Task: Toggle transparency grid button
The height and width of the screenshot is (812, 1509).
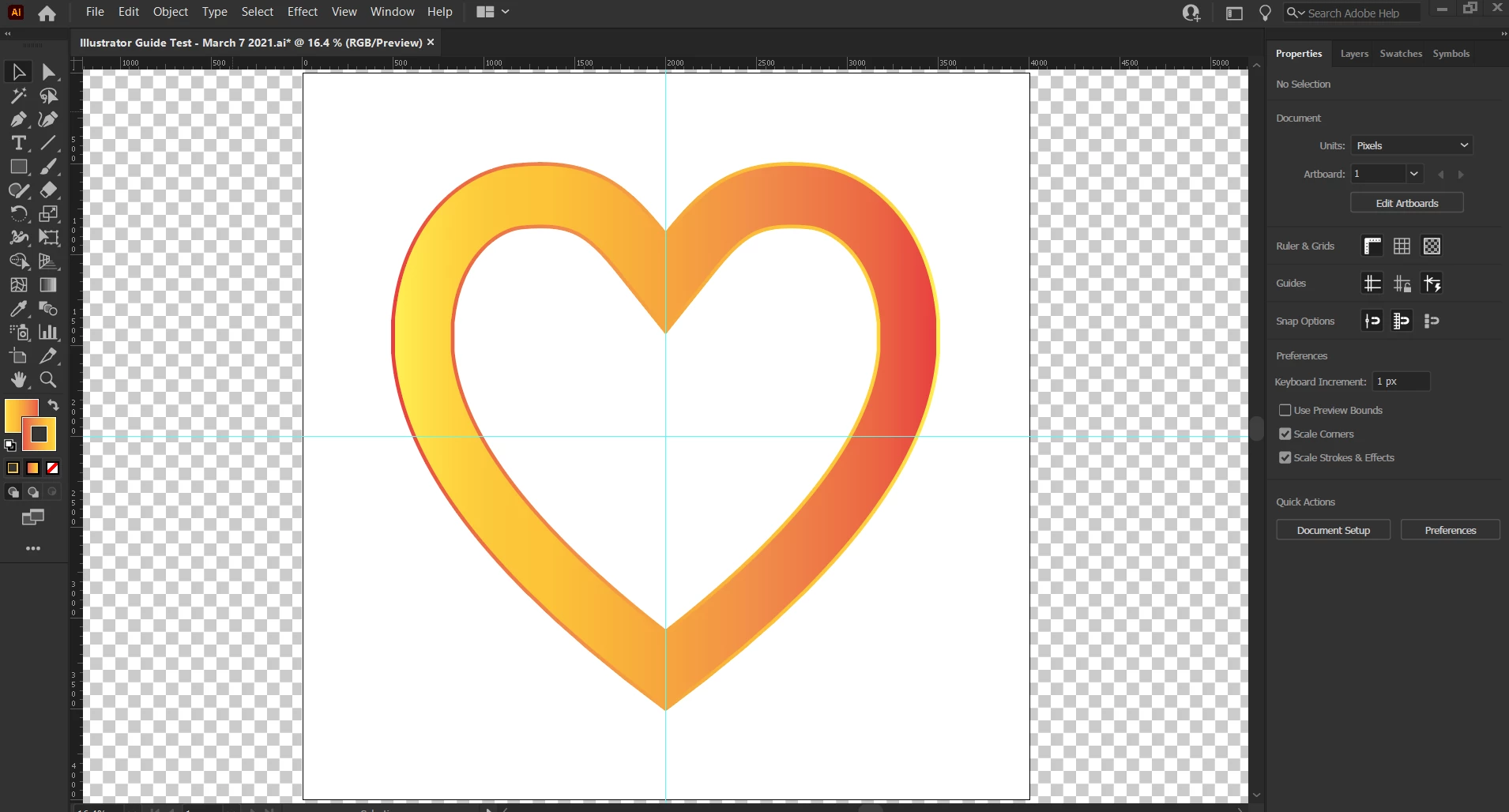Action: pos(1432,246)
